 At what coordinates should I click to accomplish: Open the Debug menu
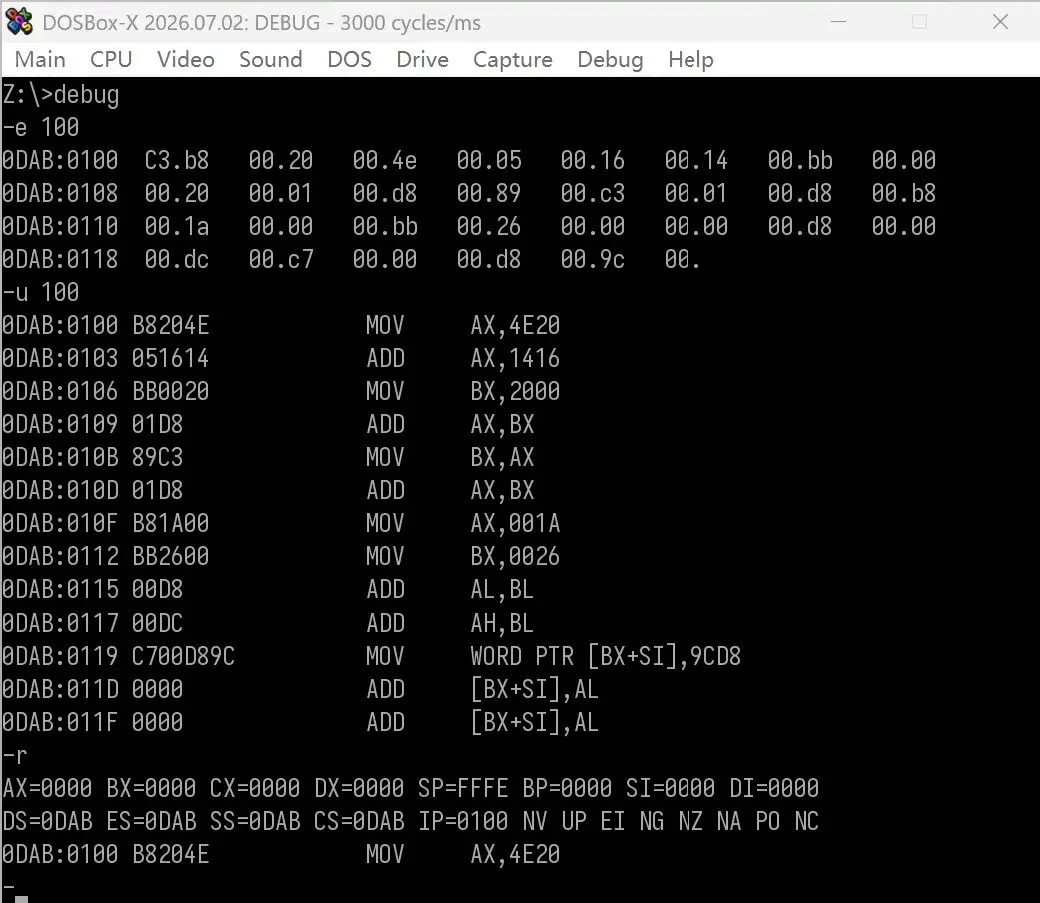pos(610,60)
